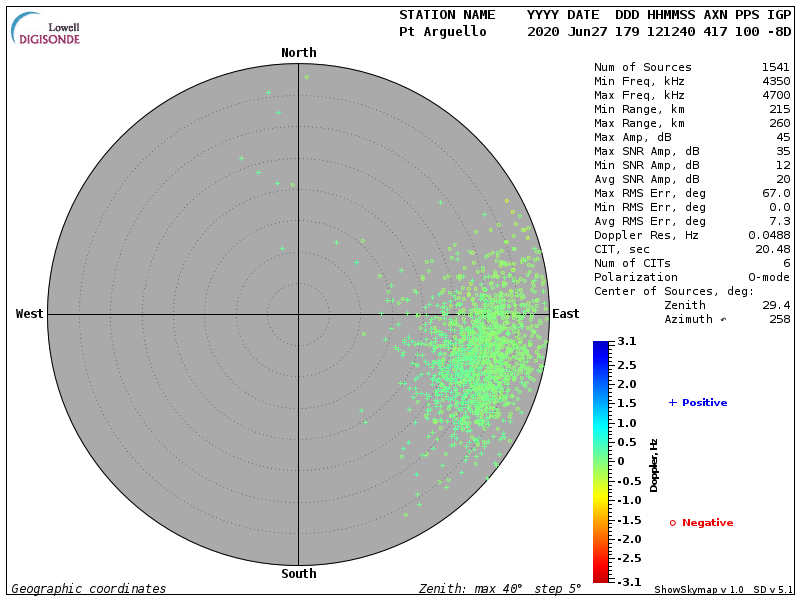The height and width of the screenshot is (600, 800).
Task: Click Max SNR Amp value 35
Action: click(x=783, y=151)
